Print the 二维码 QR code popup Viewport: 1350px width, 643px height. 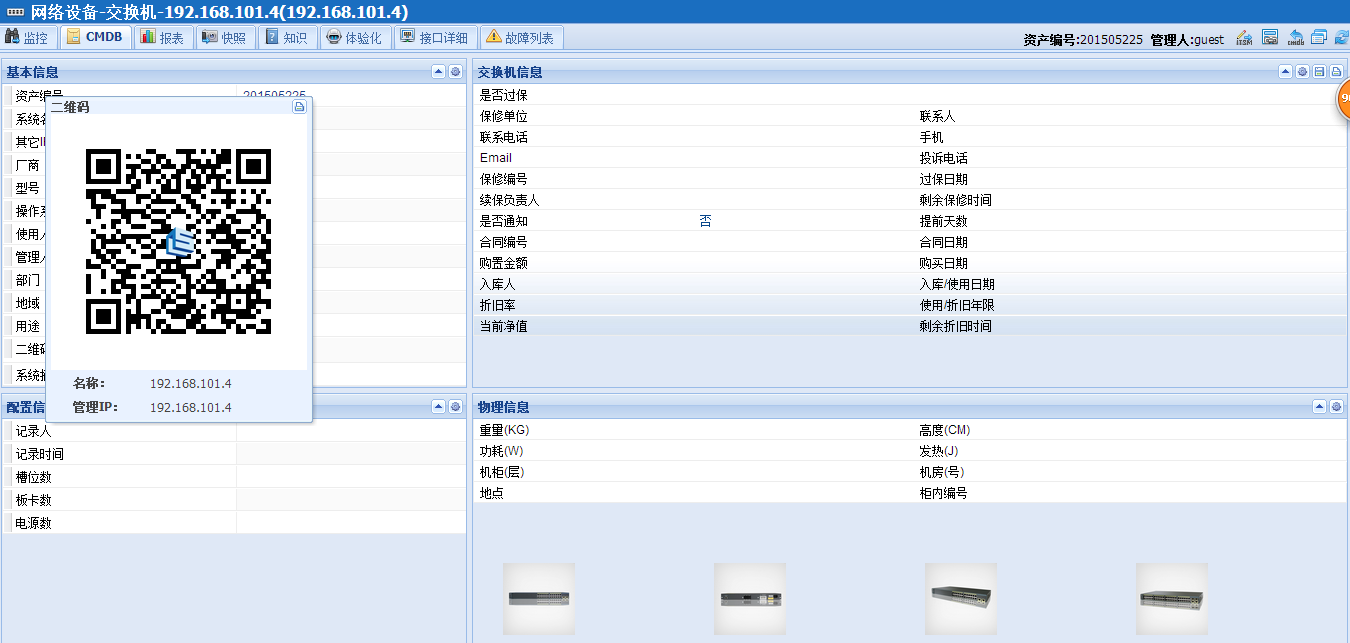point(299,106)
